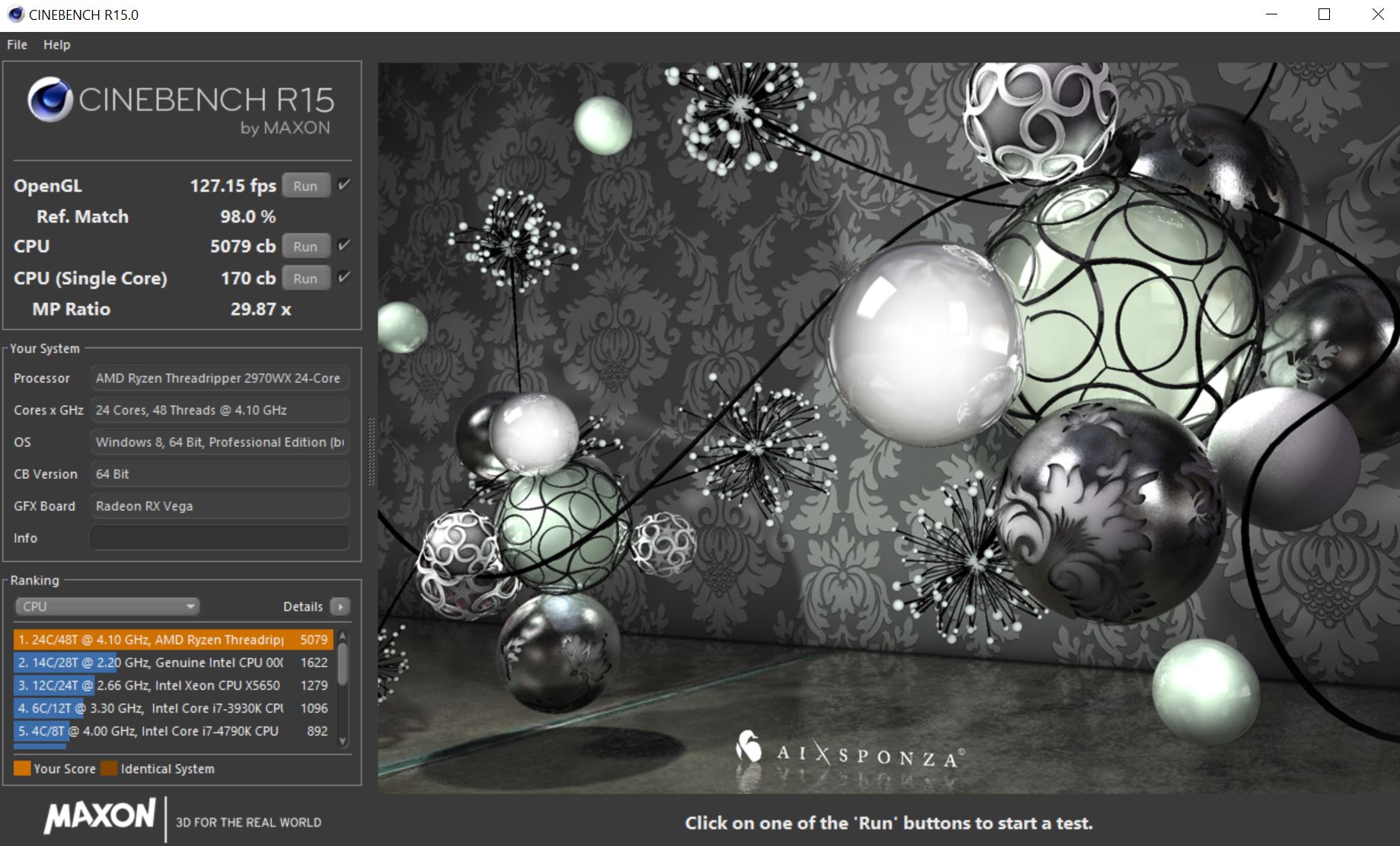This screenshot has height=846, width=1400.
Task: Click the Ref. Match value 98.0 %
Action: click(x=248, y=216)
